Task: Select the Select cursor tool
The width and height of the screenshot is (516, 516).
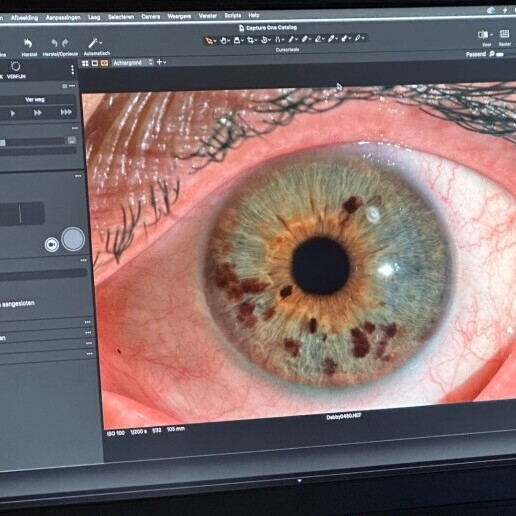Action: coord(209,41)
